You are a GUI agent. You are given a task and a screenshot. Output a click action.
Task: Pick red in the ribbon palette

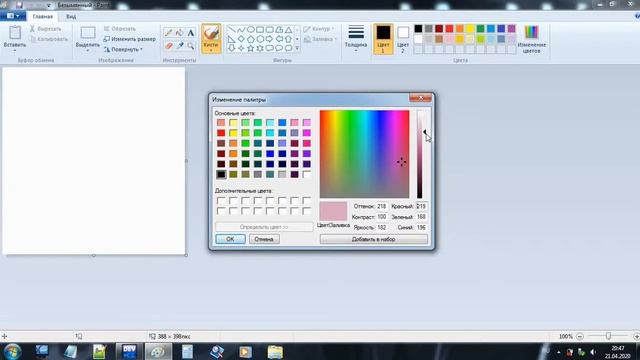(x=449, y=29)
